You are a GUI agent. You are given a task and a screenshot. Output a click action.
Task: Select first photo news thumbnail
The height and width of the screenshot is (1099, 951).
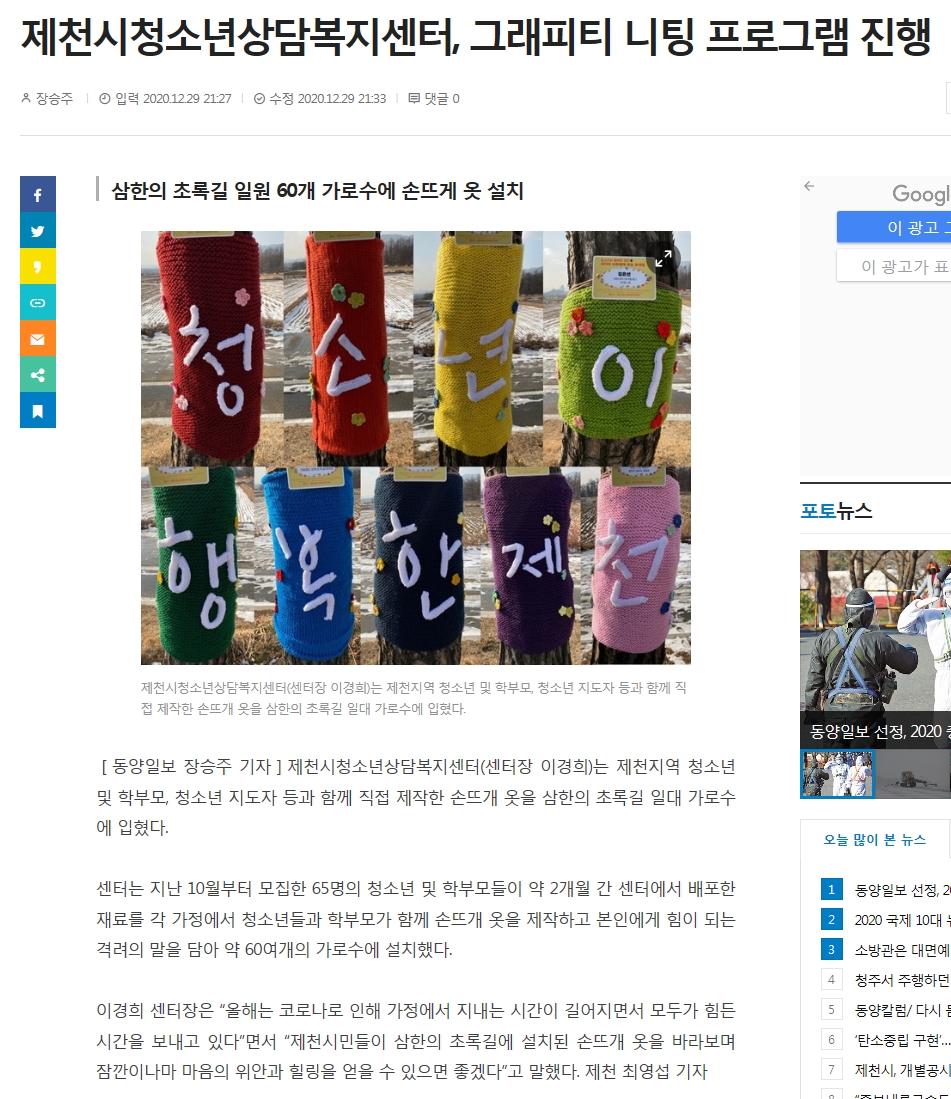838,773
